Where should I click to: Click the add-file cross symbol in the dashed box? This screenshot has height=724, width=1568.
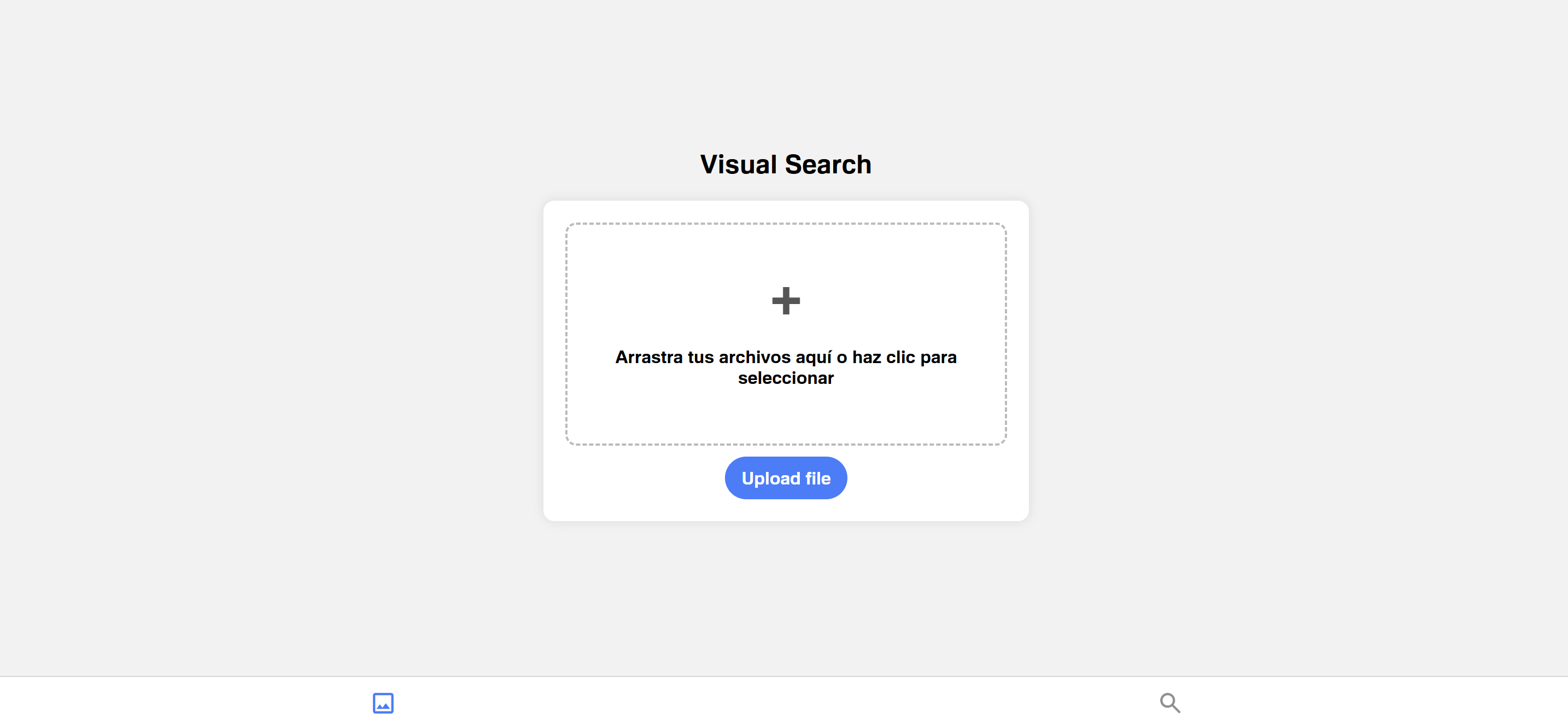click(786, 301)
